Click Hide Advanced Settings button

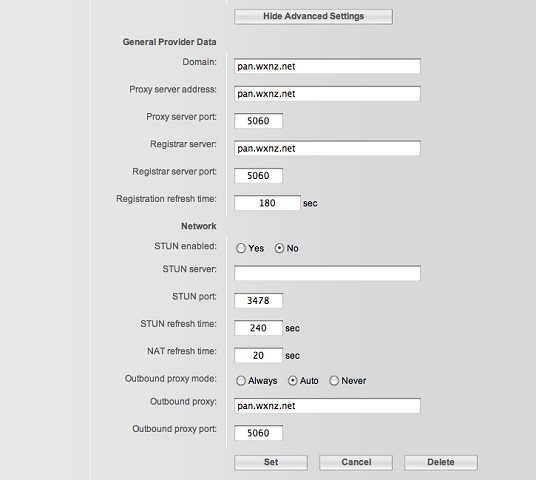pyautogui.click(x=313, y=16)
